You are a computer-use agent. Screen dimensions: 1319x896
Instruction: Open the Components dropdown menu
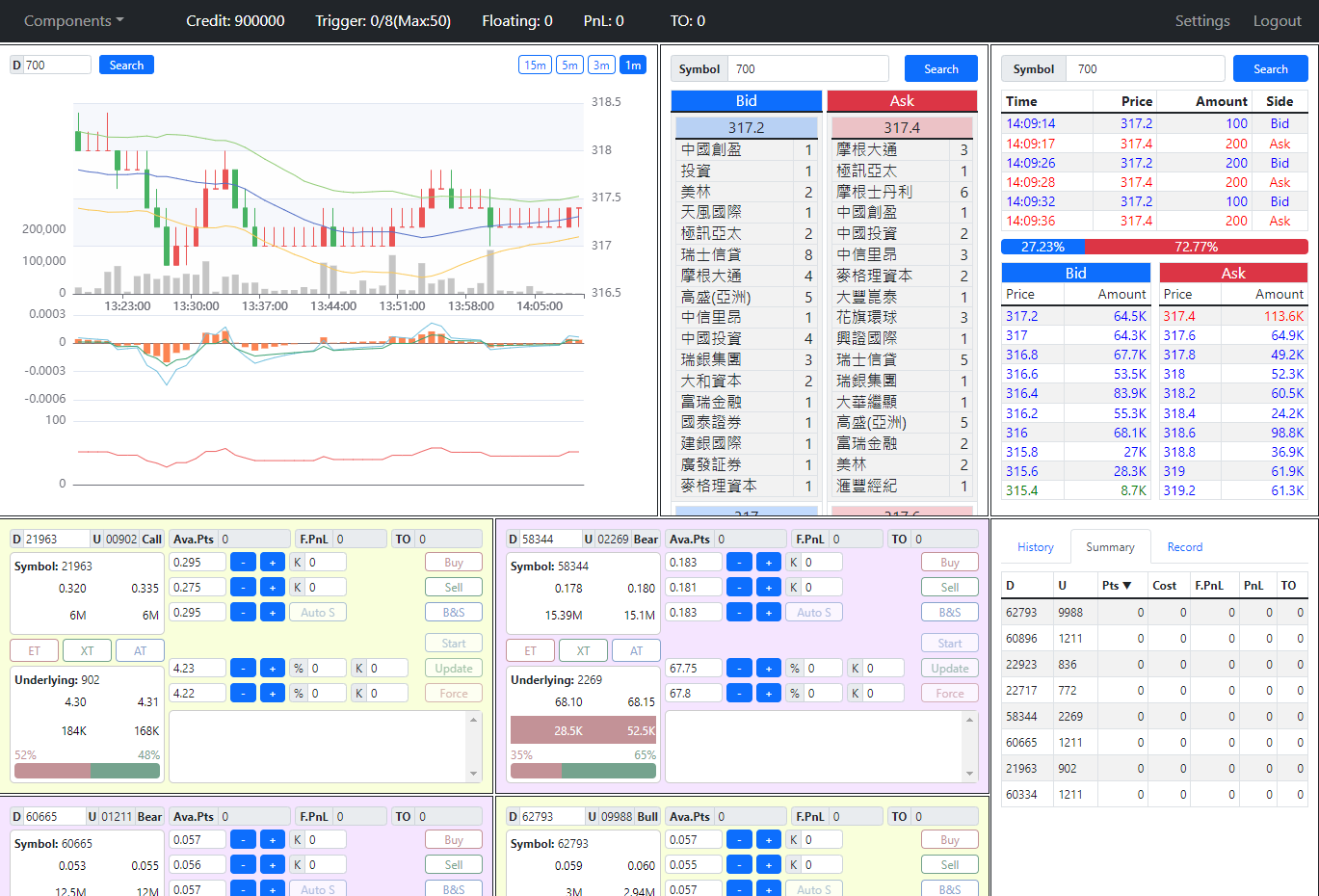coord(74,21)
